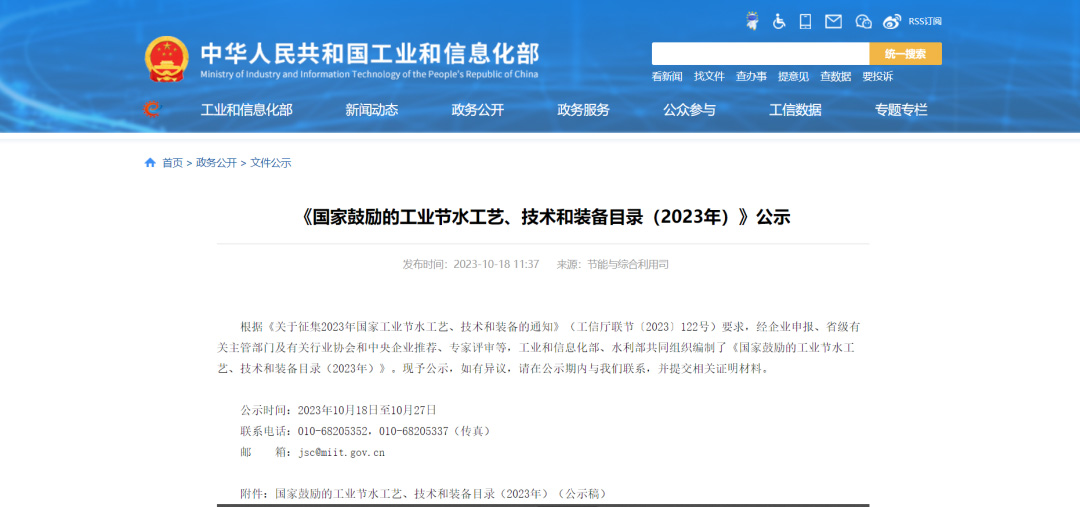Open the RSS订阅 link

point(925,21)
